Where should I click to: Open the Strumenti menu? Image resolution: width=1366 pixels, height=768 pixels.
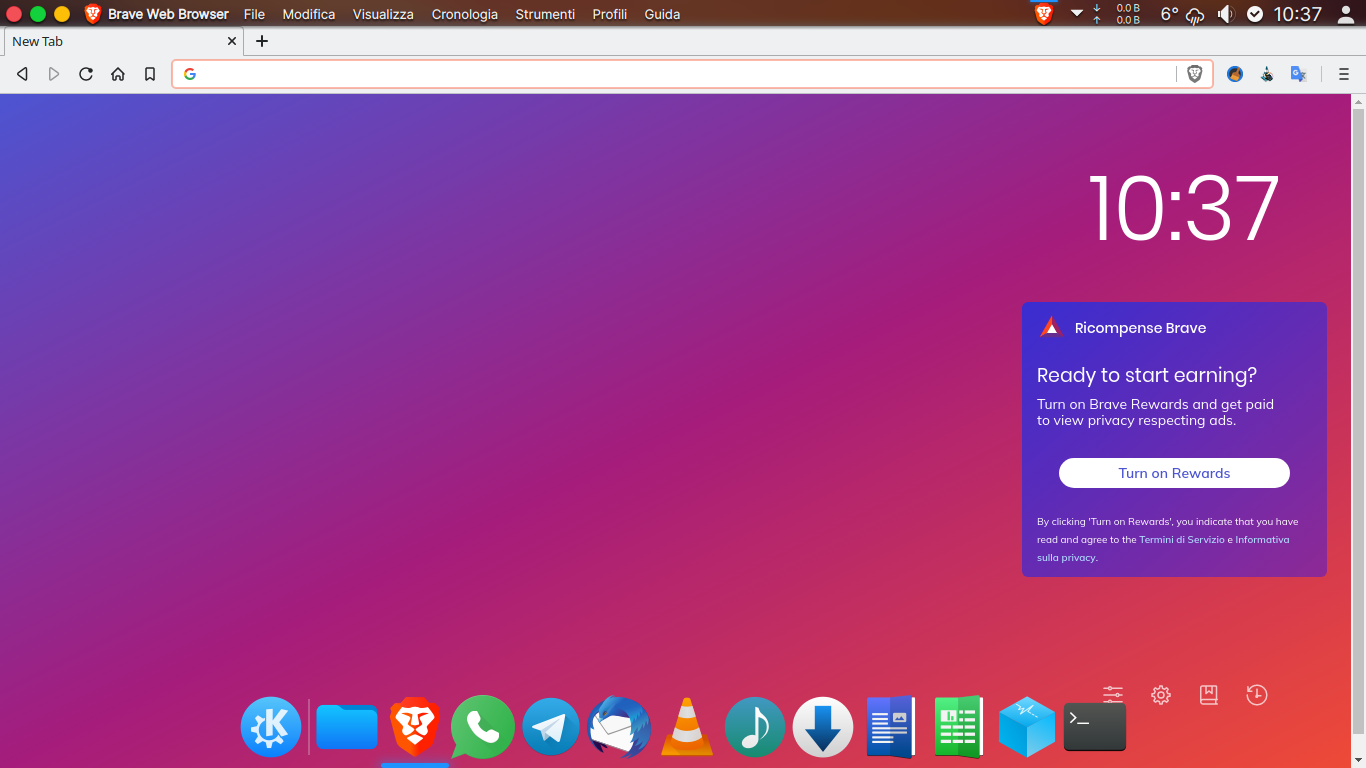tap(545, 14)
